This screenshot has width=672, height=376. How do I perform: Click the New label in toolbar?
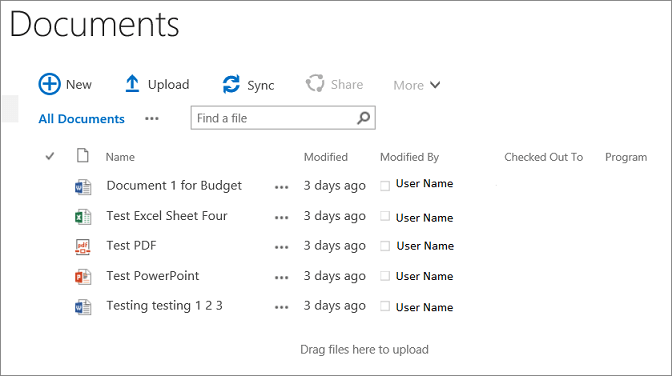pos(79,84)
